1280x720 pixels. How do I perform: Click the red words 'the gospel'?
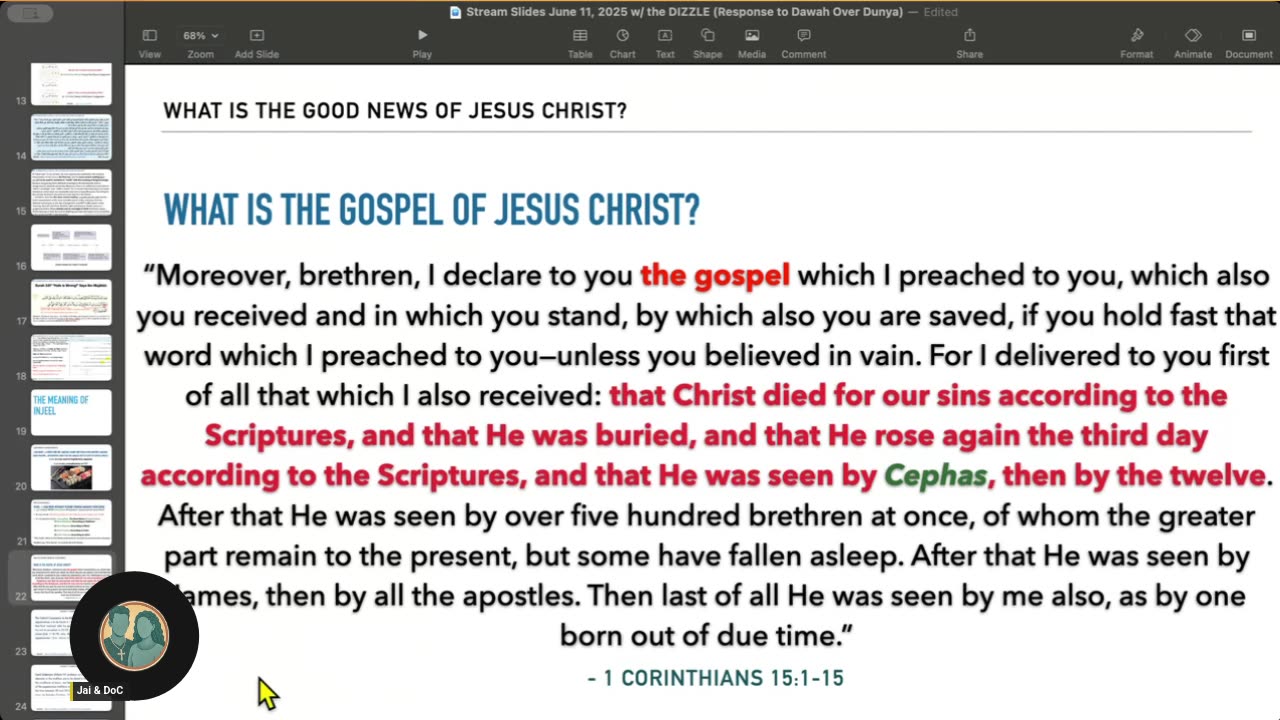click(715, 275)
